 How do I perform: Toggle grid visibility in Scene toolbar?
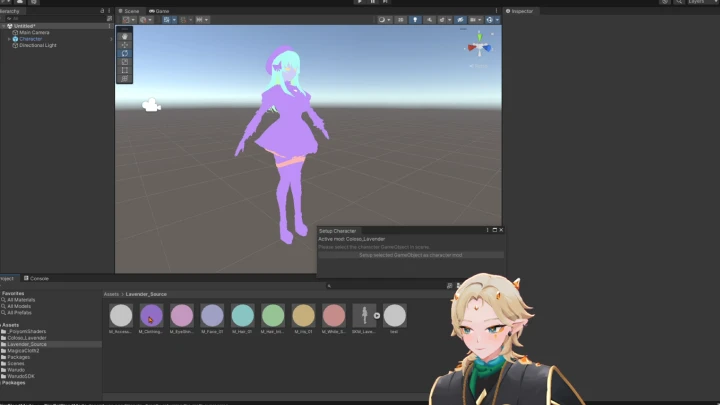pyautogui.click(x=166, y=20)
